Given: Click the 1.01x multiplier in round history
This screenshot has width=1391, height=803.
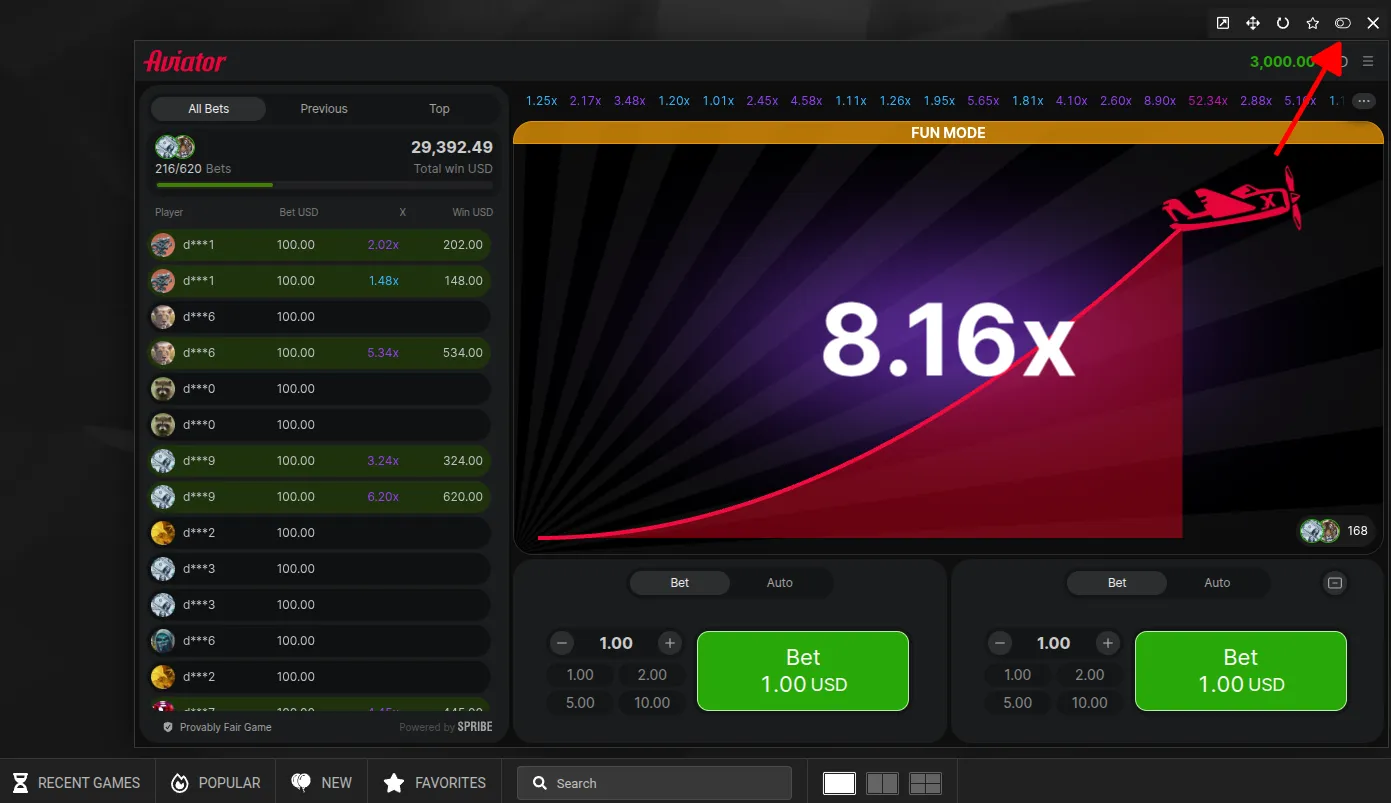Looking at the screenshot, I should click(718, 101).
